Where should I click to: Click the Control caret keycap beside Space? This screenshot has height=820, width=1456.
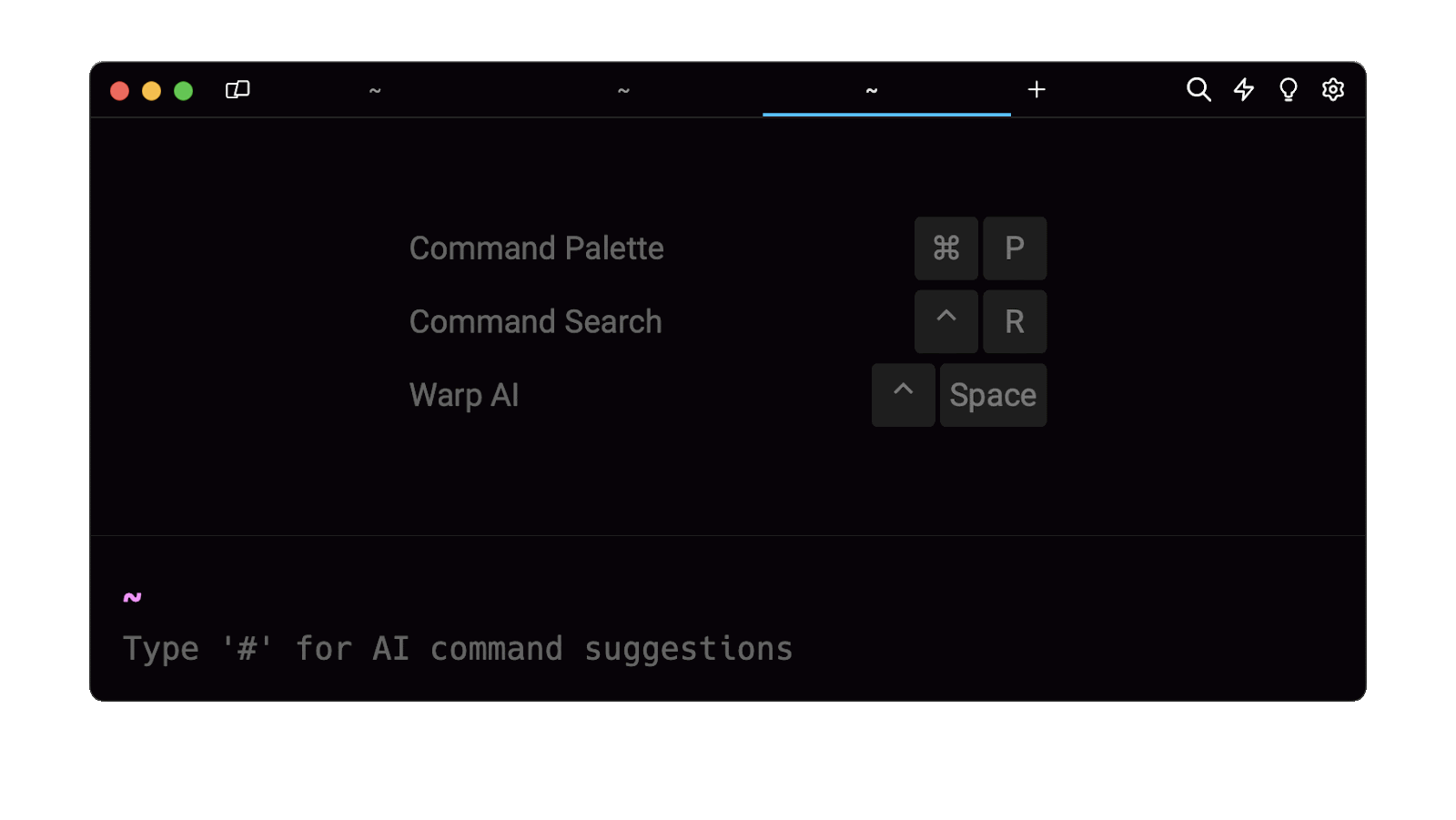[903, 395]
